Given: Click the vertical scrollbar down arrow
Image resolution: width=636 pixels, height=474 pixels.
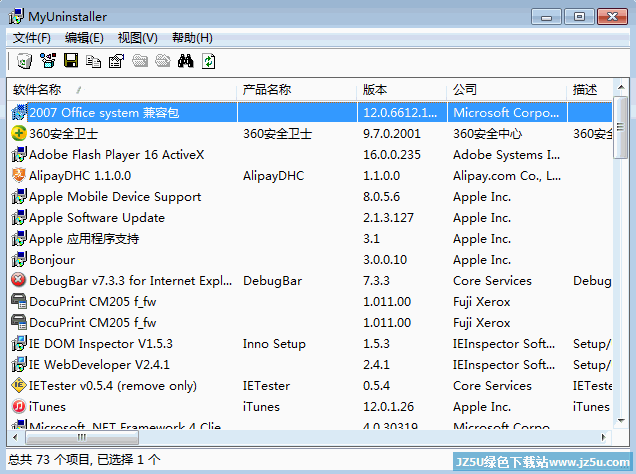Looking at the screenshot, I should 621,421.
